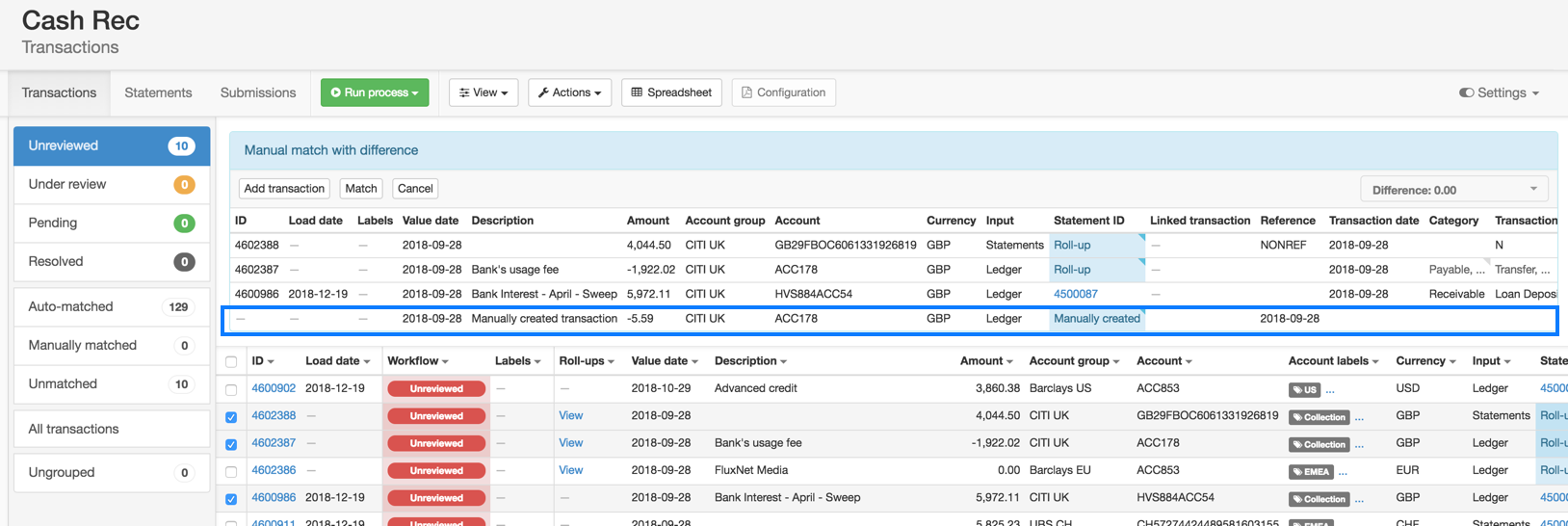Sort by the ID column header
The height and width of the screenshot is (526, 1568).
[263, 360]
